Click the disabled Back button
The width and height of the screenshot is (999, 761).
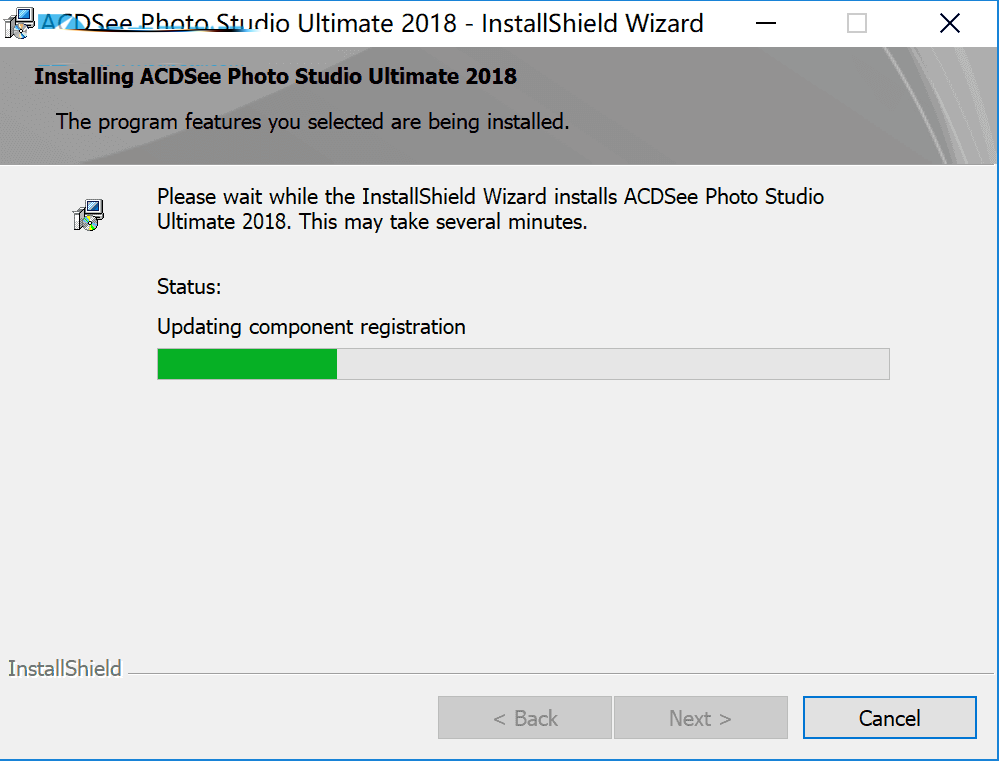coord(525,718)
